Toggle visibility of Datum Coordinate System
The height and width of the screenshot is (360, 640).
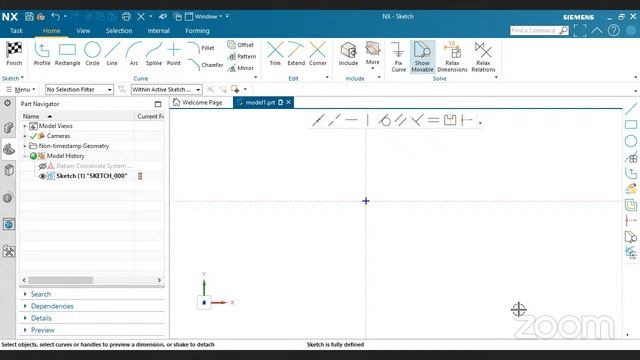tap(42, 166)
